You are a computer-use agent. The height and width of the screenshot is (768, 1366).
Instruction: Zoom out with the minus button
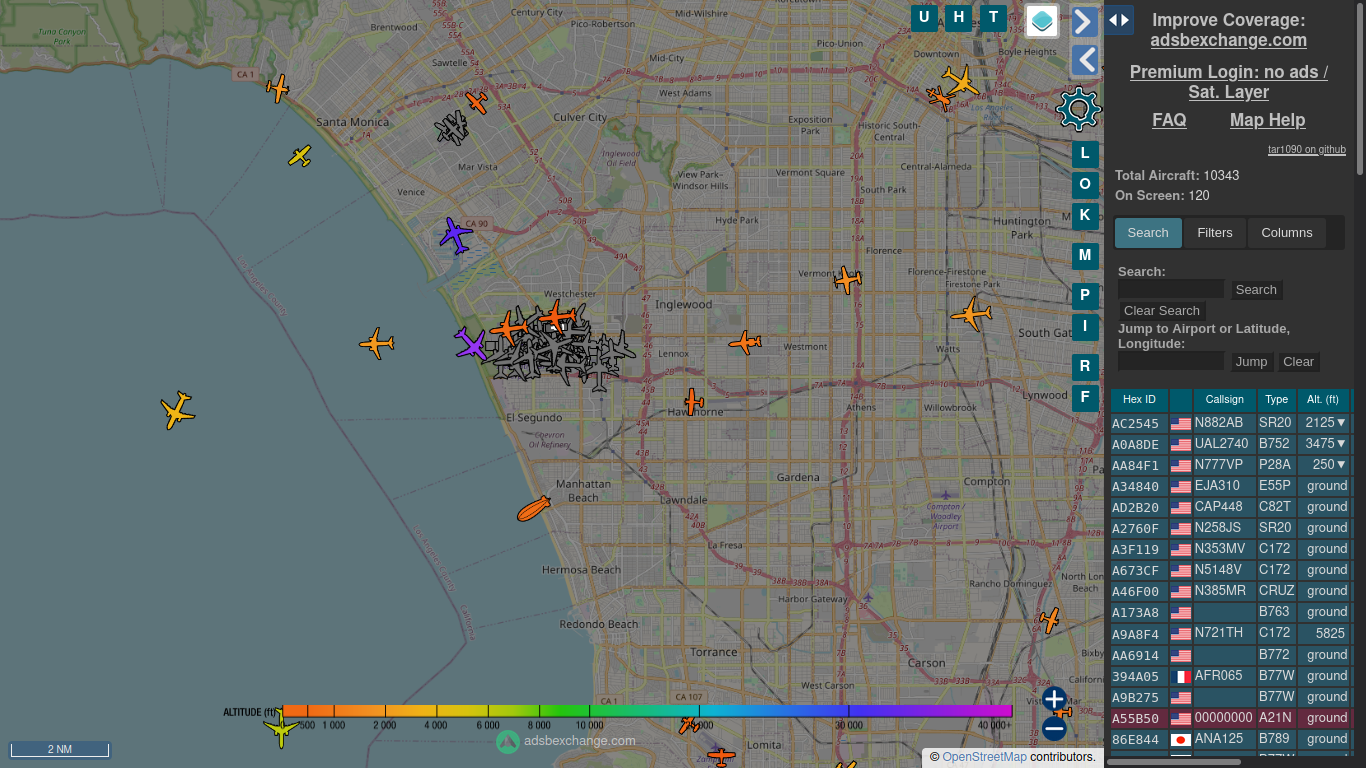click(1054, 729)
